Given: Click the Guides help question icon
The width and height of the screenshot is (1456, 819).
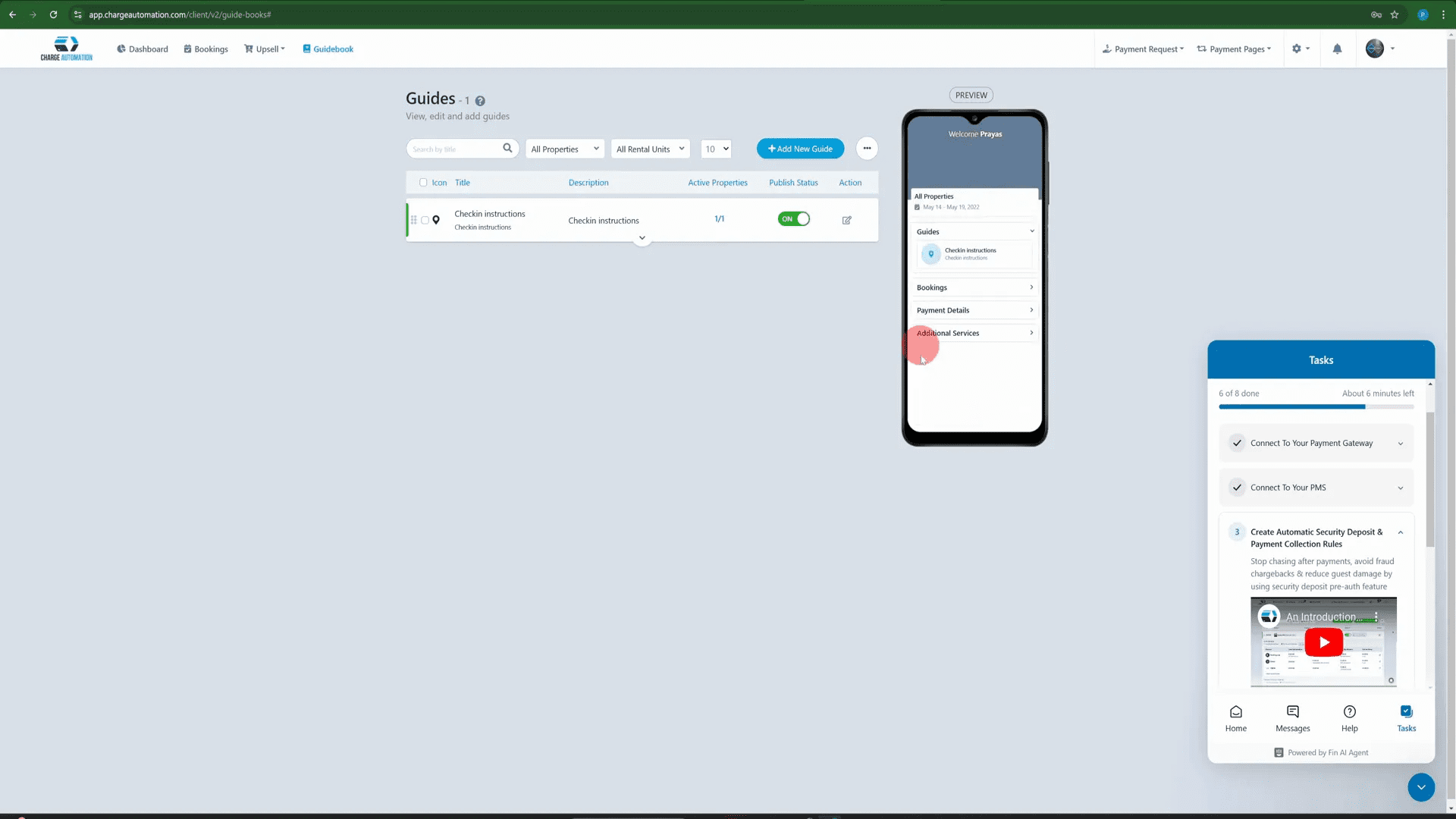Looking at the screenshot, I should click(x=480, y=101).
